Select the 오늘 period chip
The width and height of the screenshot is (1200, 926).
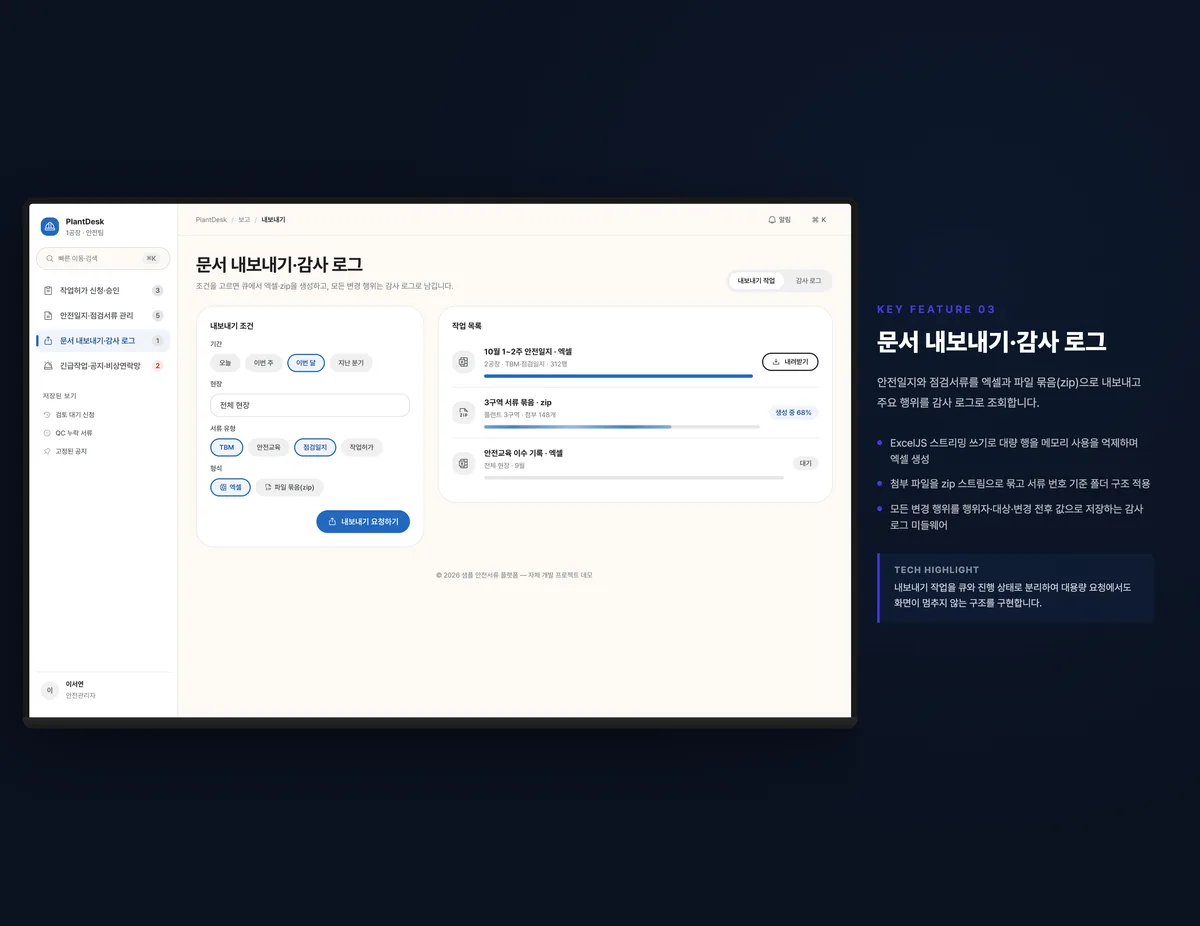coord(225,363)
